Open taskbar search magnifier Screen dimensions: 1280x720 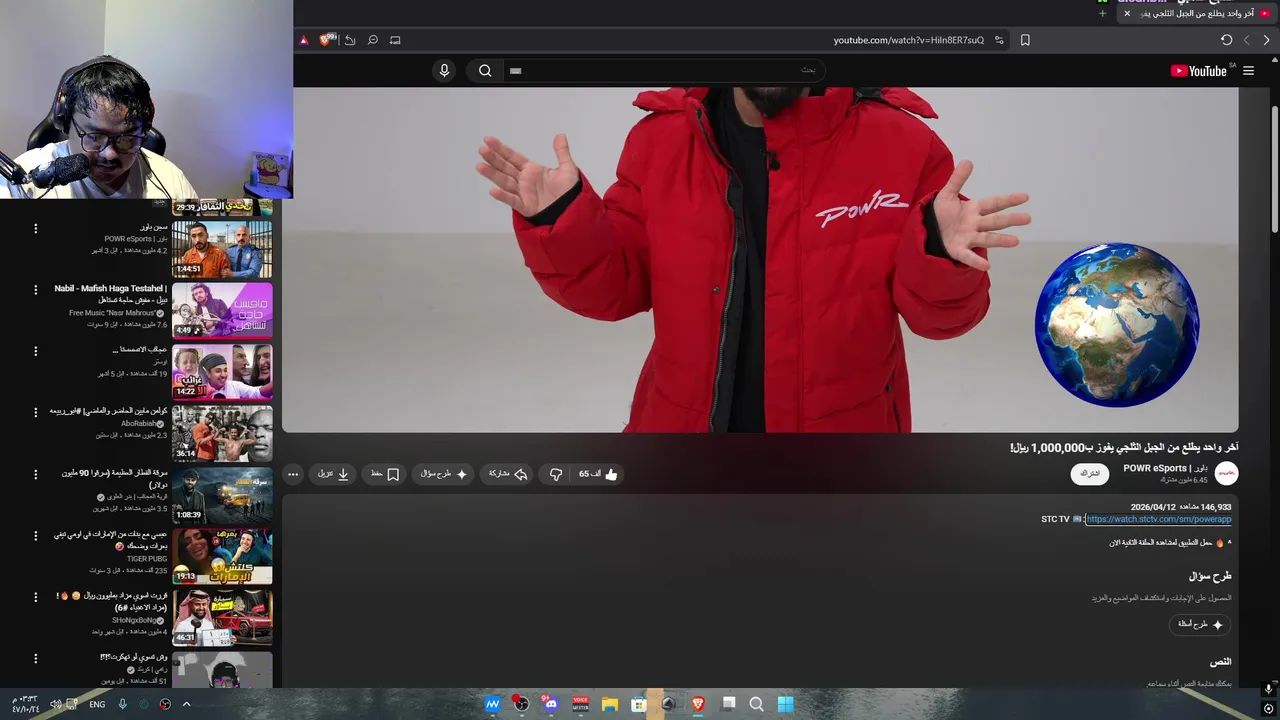(757, 704)
